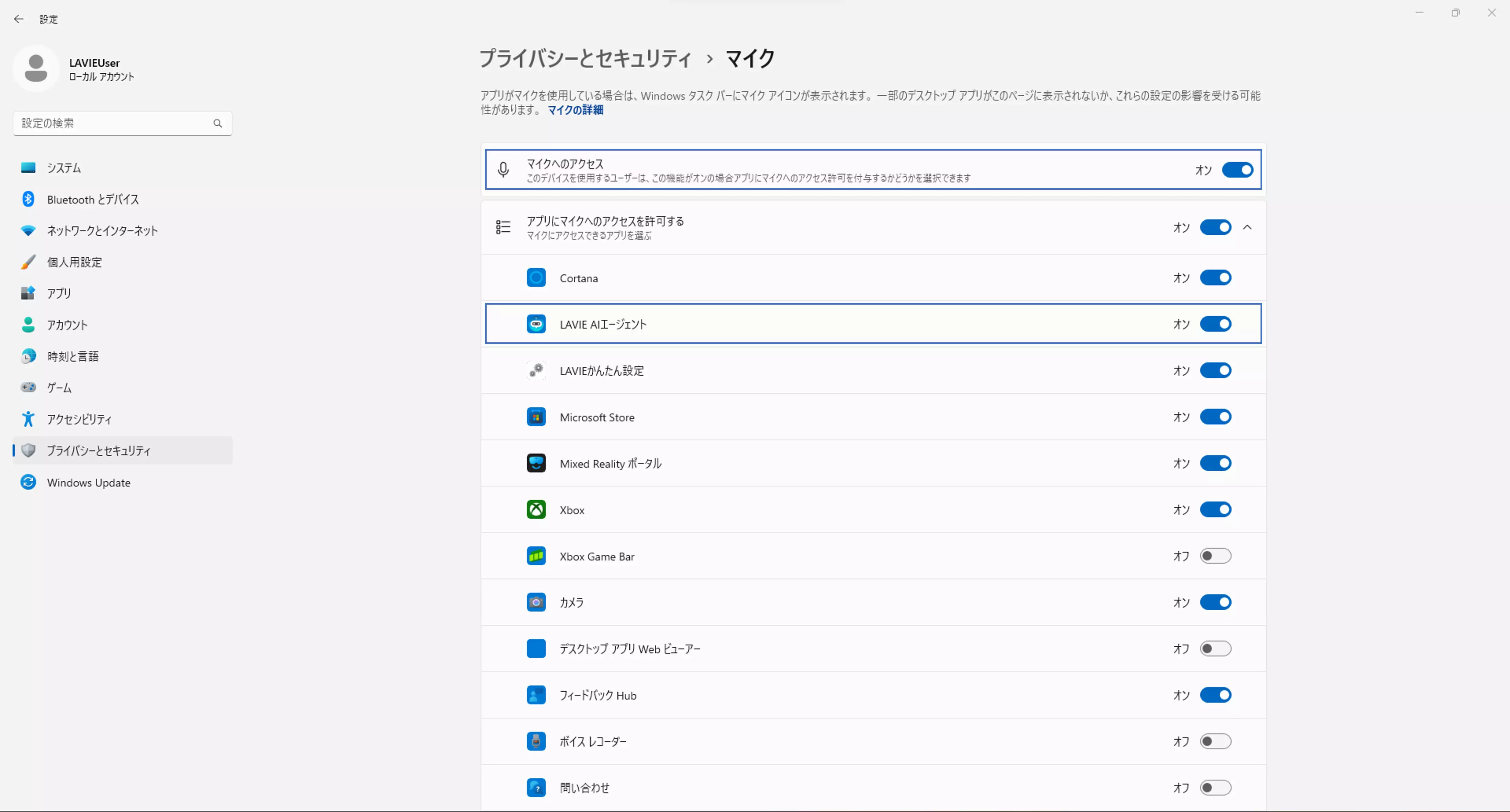
Task: Click the フィードバック Hub icon
Action: coord(536,695)
